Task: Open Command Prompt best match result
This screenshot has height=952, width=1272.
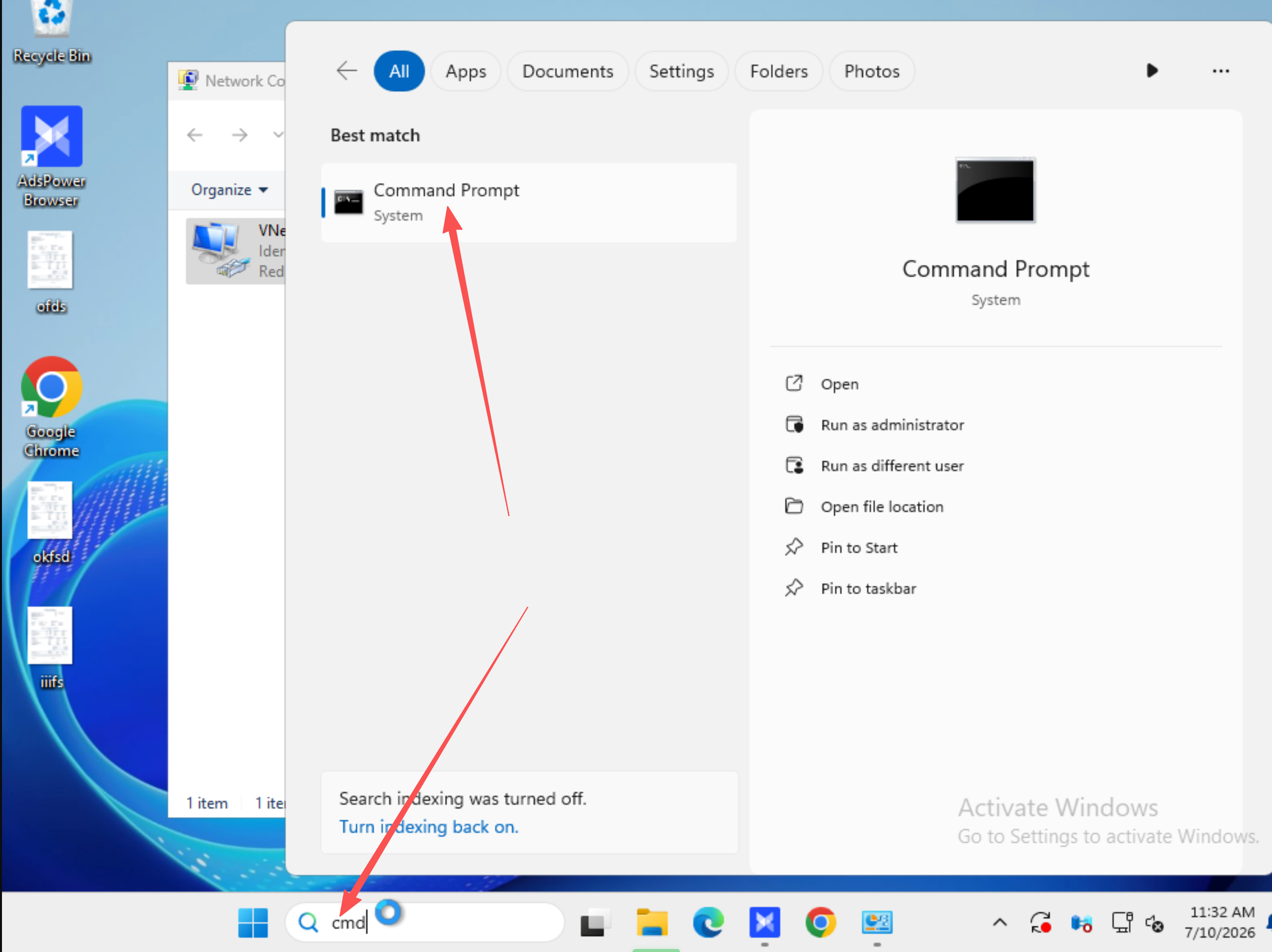Action: 529,203
